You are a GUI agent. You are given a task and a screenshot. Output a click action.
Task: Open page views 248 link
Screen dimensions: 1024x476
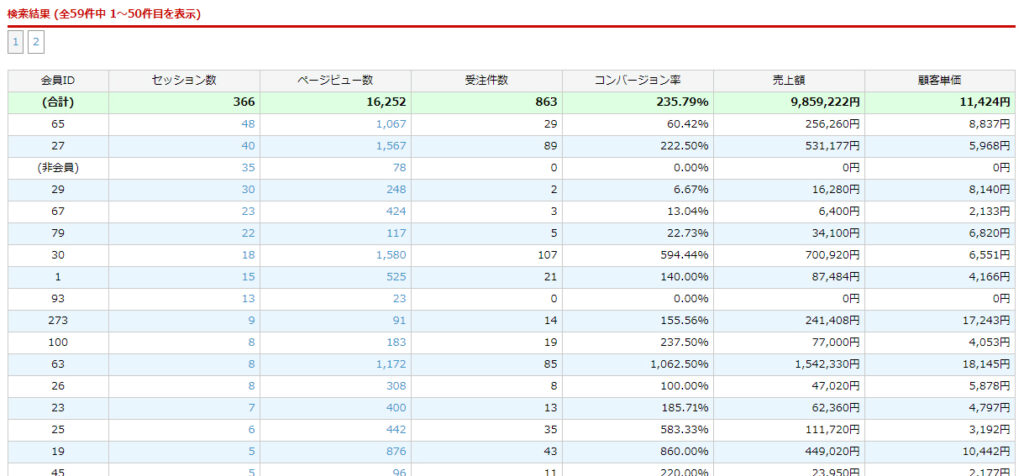click(x=395, y=190)
